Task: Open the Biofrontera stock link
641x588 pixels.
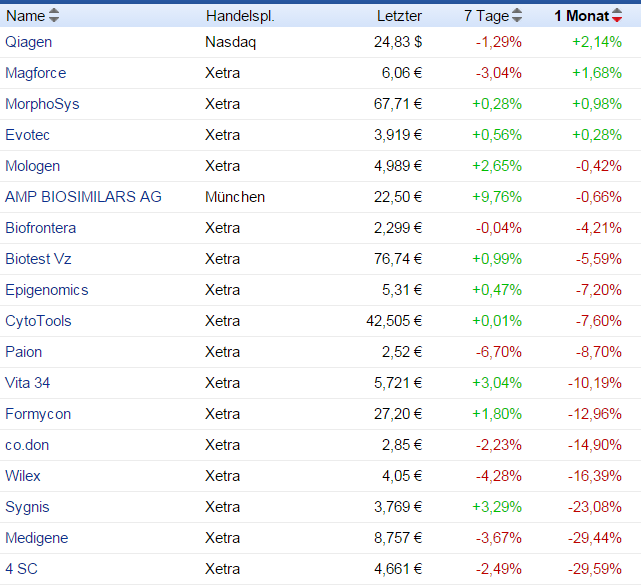Action: (x=40, y=228)
